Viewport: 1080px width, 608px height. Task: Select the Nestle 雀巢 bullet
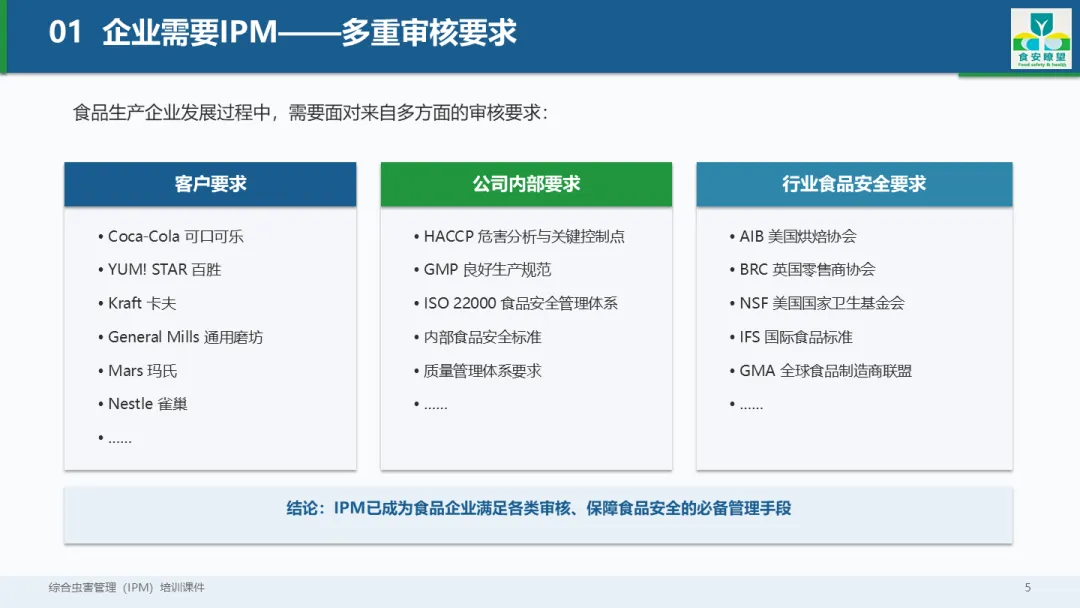tap(143, 403)
